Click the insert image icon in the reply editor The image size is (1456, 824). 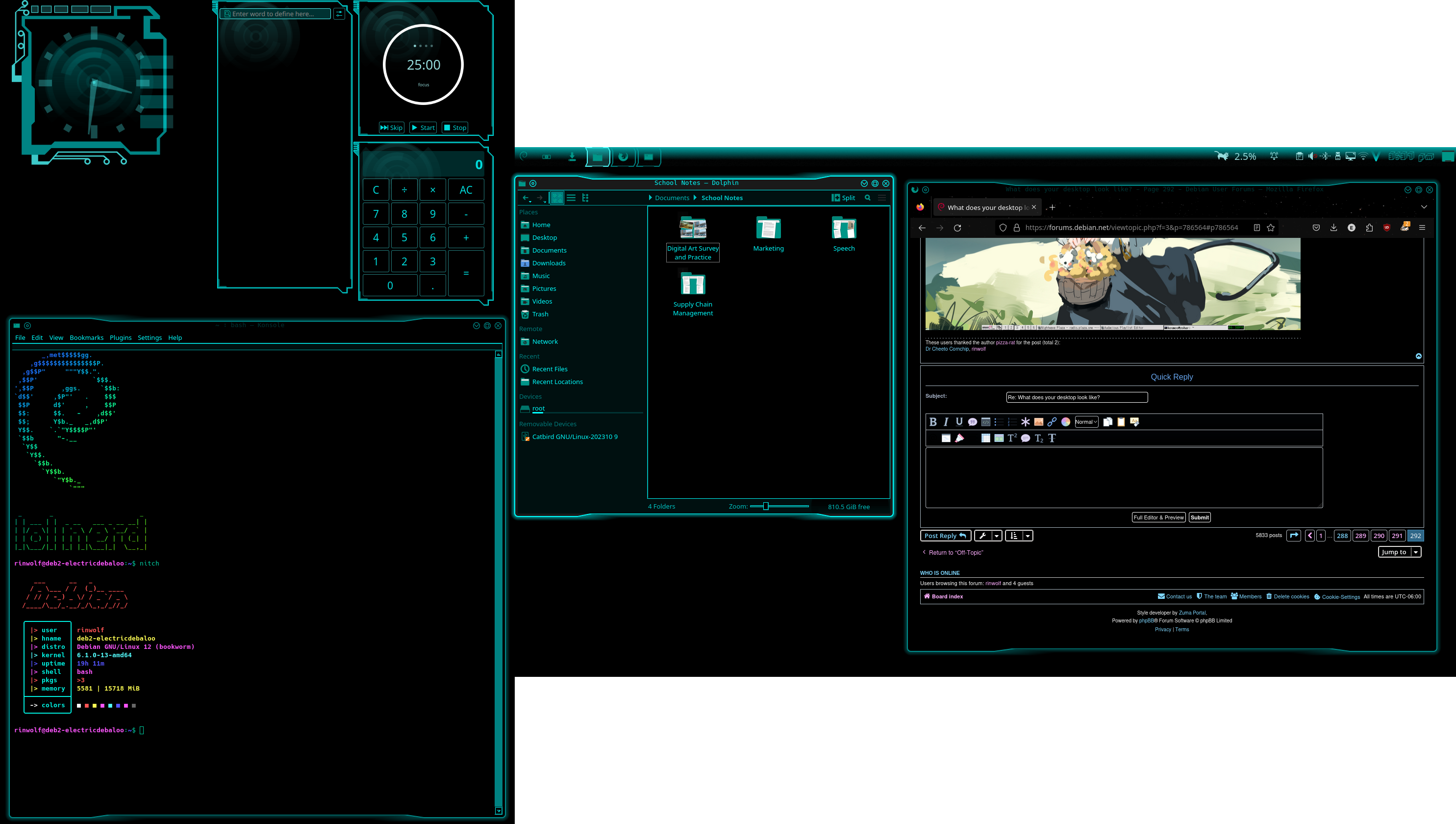pos(1039,422)
